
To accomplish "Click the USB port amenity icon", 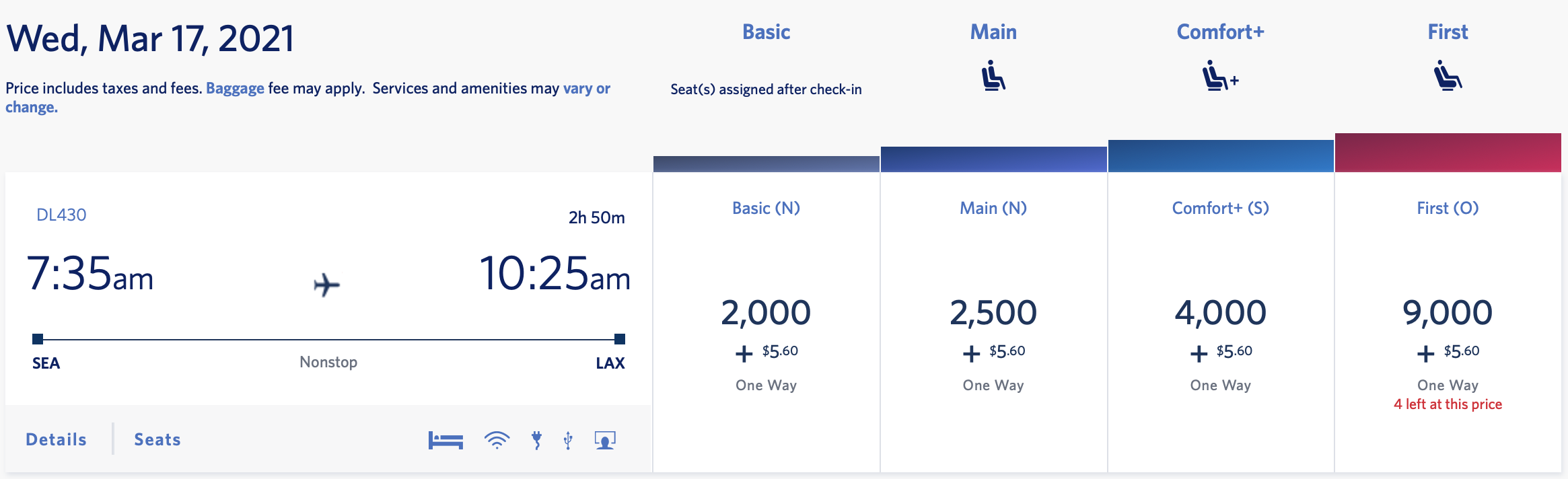I will (567, 440).
